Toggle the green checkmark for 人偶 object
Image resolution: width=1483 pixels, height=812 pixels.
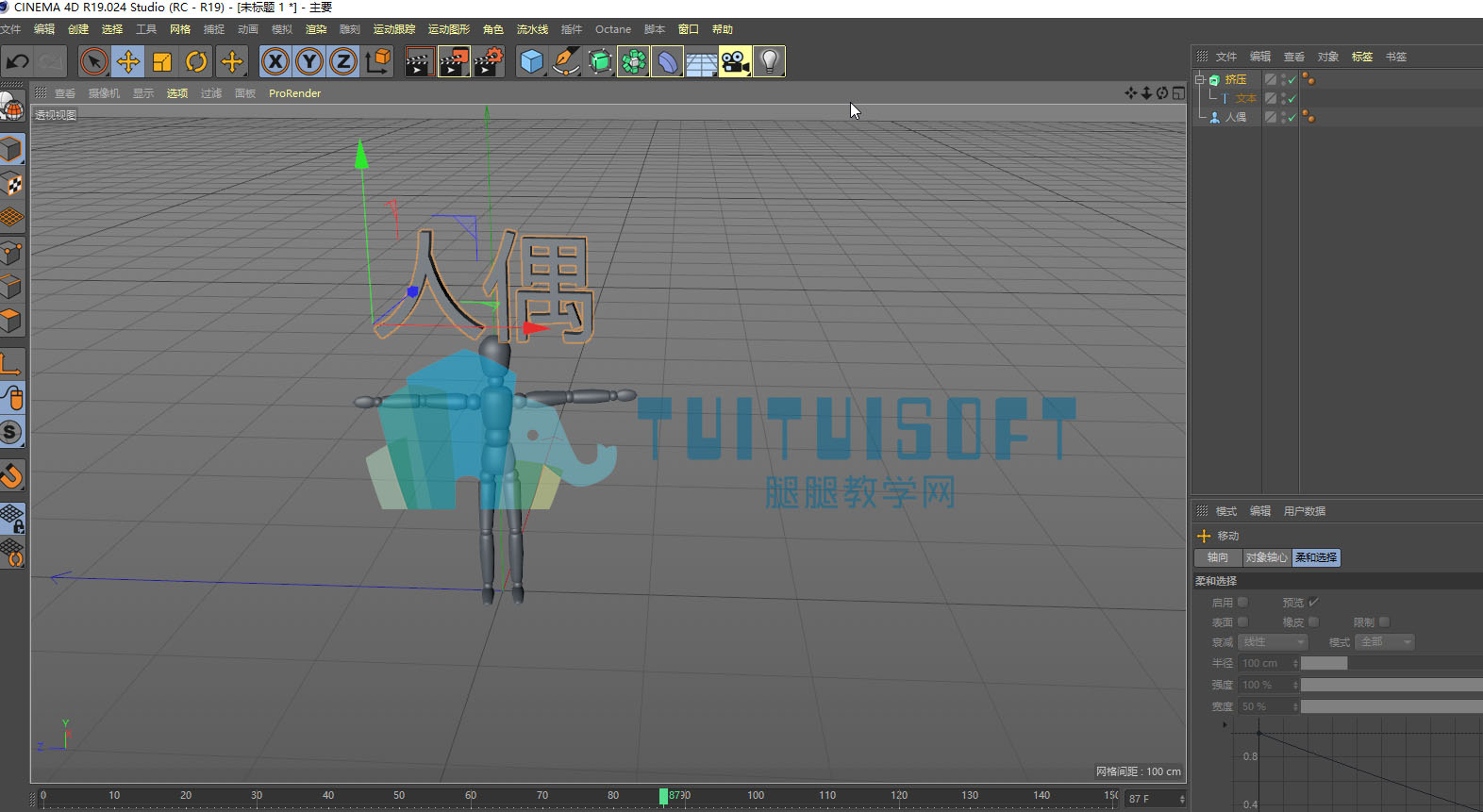tap(1291, 118)
